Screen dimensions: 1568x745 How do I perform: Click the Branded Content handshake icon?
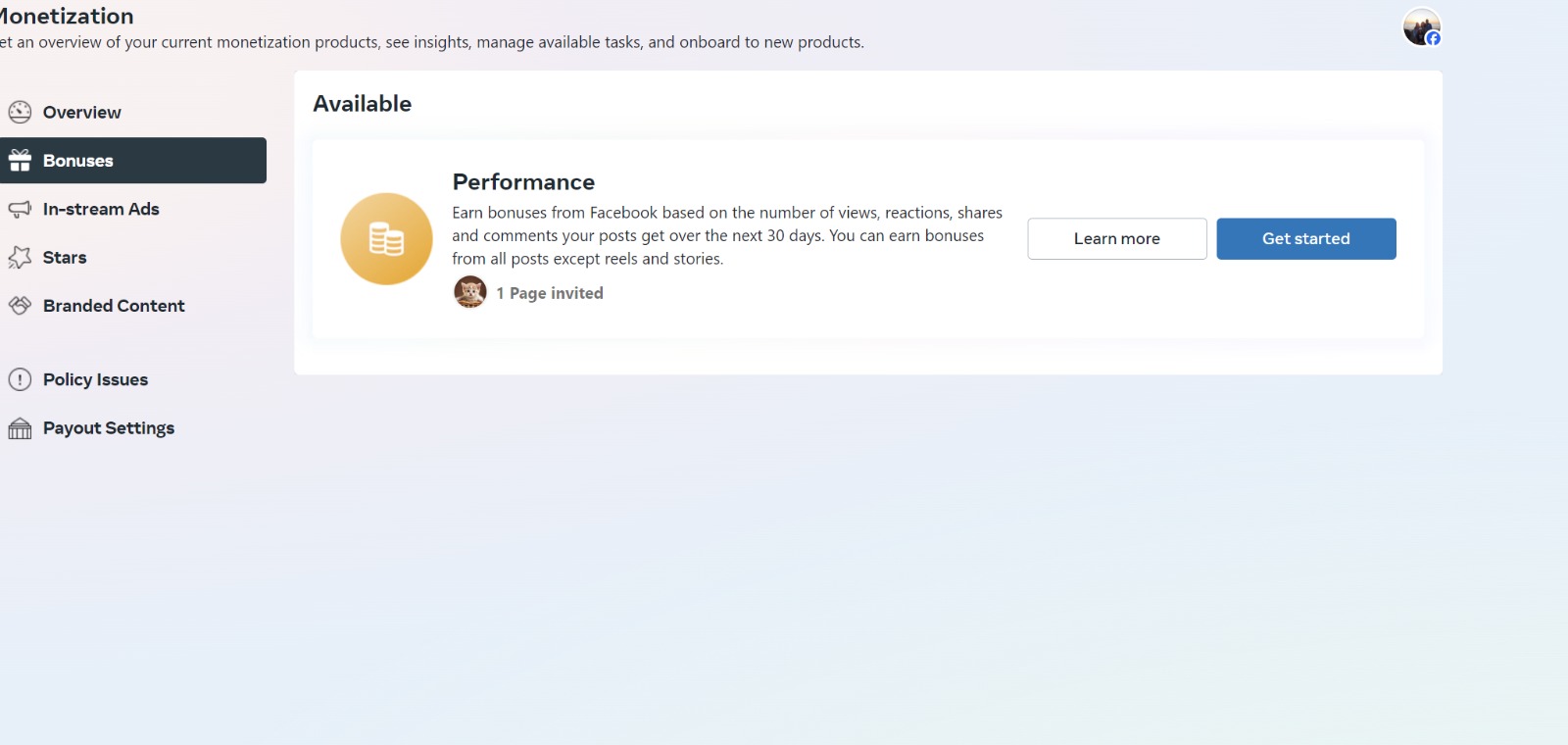20,306
